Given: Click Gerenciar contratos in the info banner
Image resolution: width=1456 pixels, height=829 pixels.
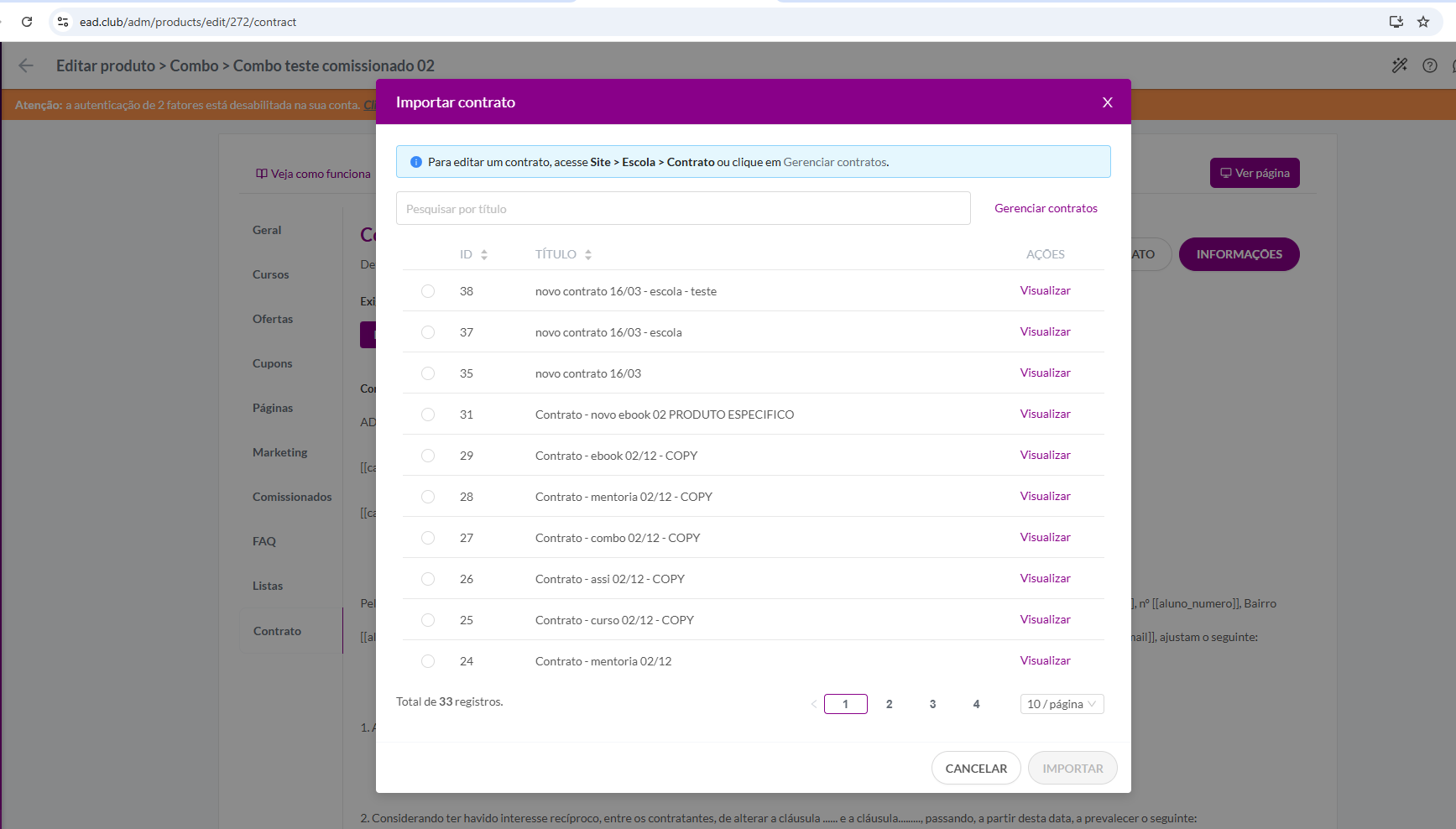Looking at the screenshot, I should 835,162.
